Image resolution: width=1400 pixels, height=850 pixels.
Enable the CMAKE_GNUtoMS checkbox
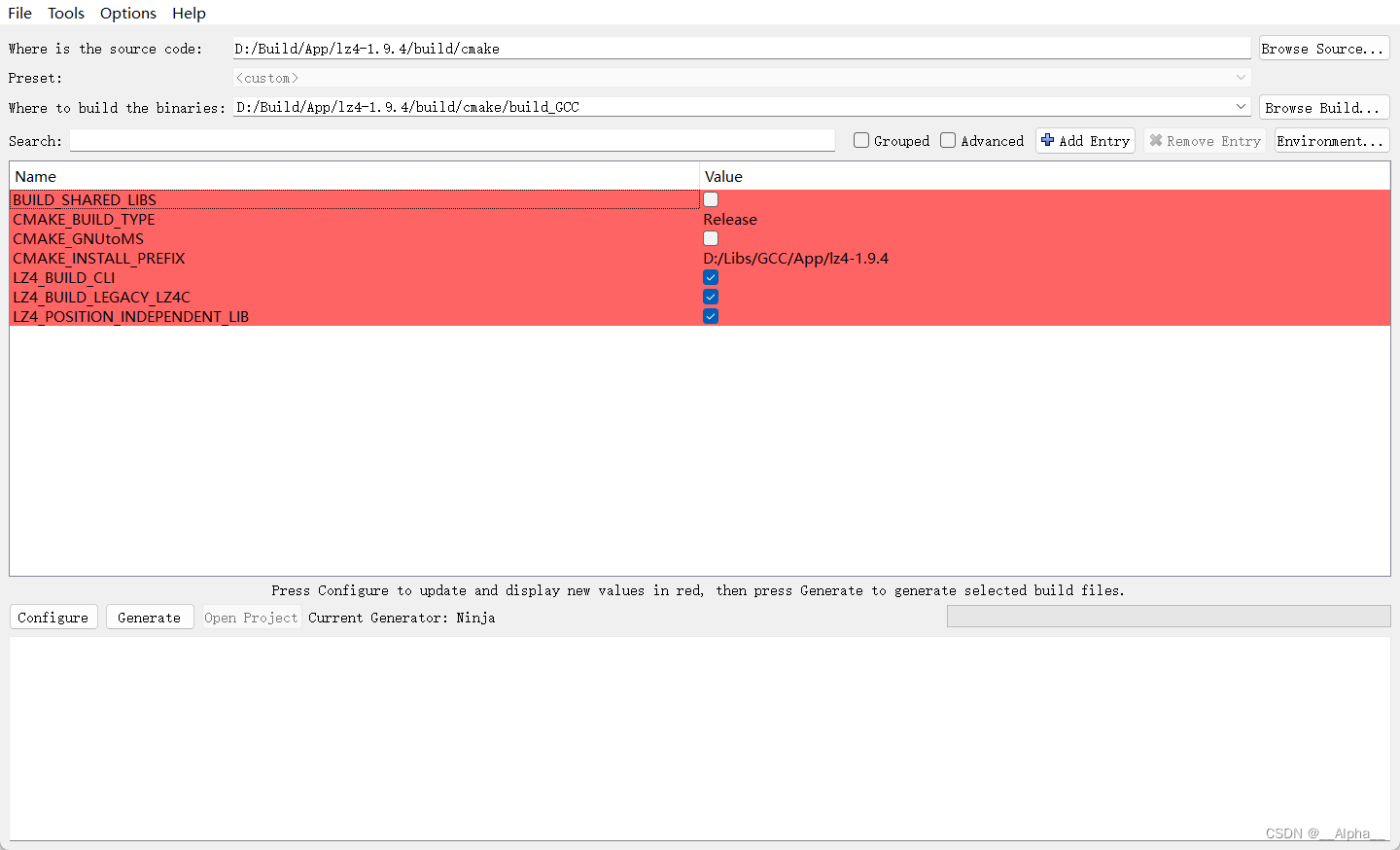(x=711, y=237)
